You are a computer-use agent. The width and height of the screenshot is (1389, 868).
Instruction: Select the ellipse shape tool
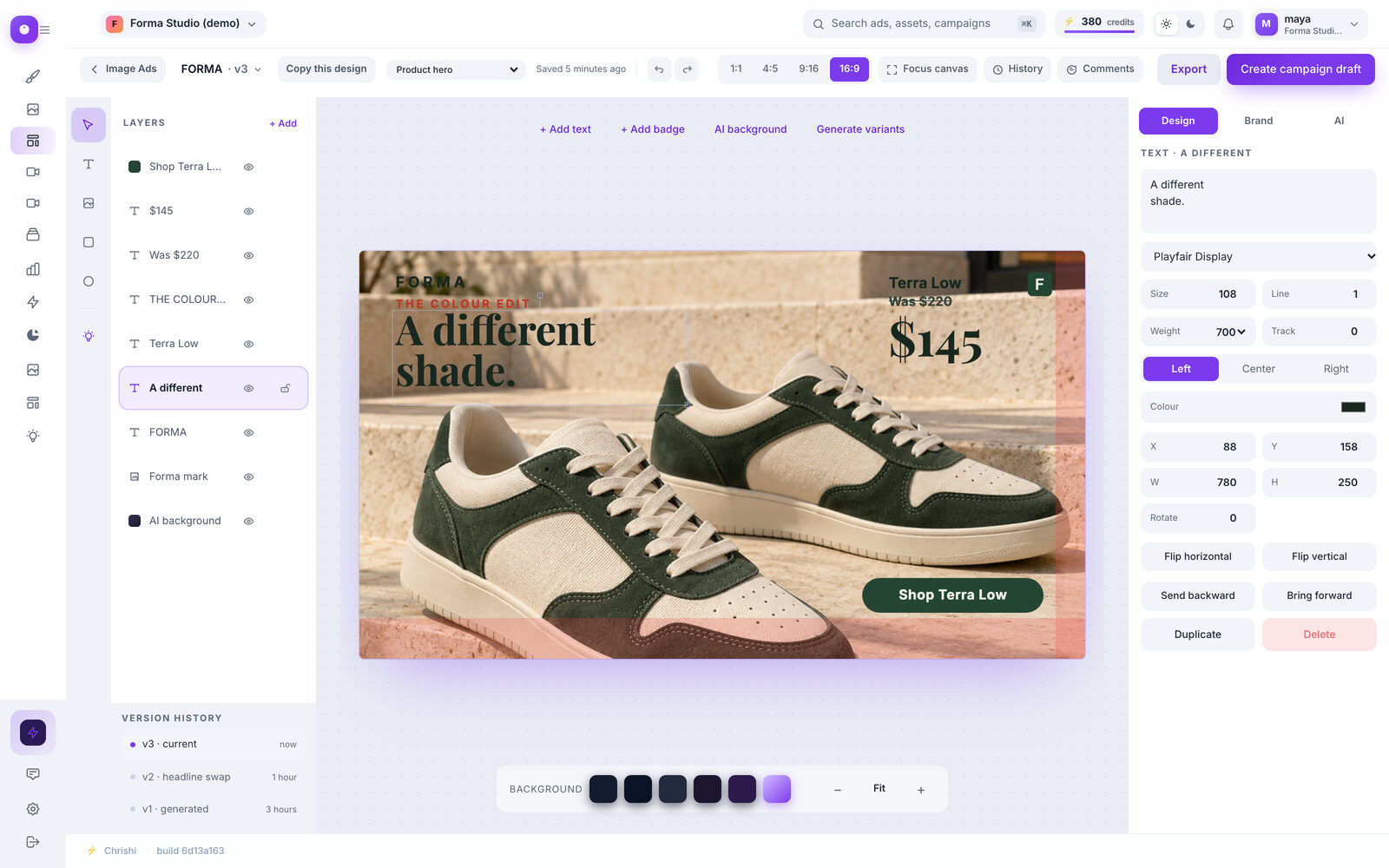coord(89,281)
